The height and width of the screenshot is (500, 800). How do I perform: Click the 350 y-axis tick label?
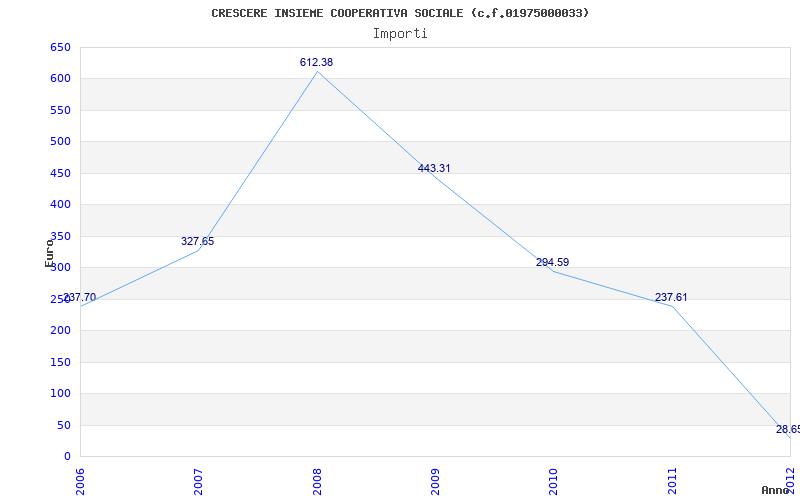coord(60,236)
